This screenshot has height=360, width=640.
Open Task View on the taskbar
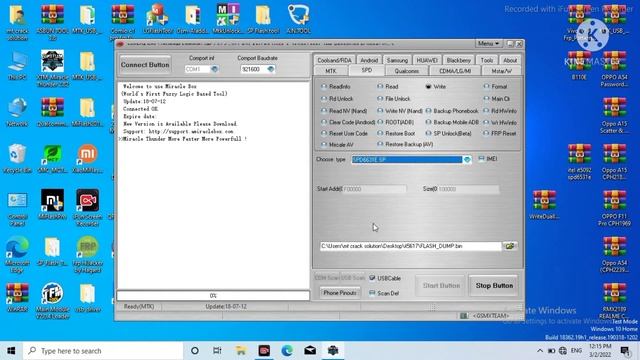click(x=217, y=351)
